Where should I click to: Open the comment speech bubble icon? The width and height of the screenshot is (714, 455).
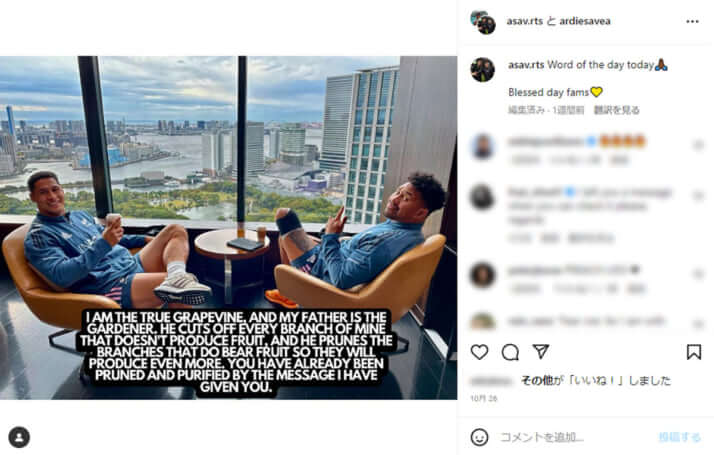(510, 352)
